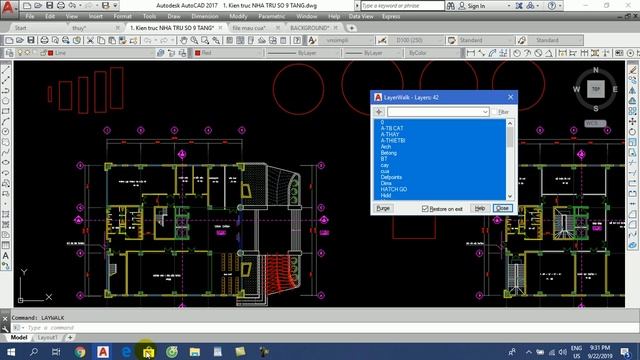Click the Make Object's Layer Current icon

(x=160, y=53)
